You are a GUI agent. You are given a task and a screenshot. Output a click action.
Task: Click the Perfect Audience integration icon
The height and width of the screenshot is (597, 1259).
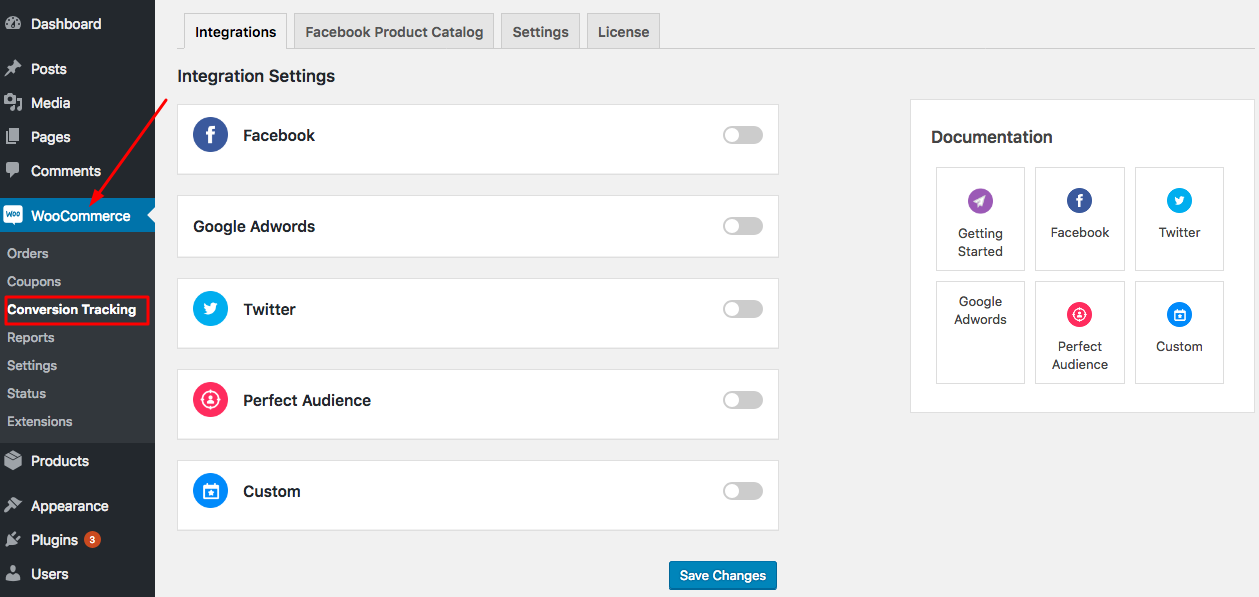click(x=210, y=400)
